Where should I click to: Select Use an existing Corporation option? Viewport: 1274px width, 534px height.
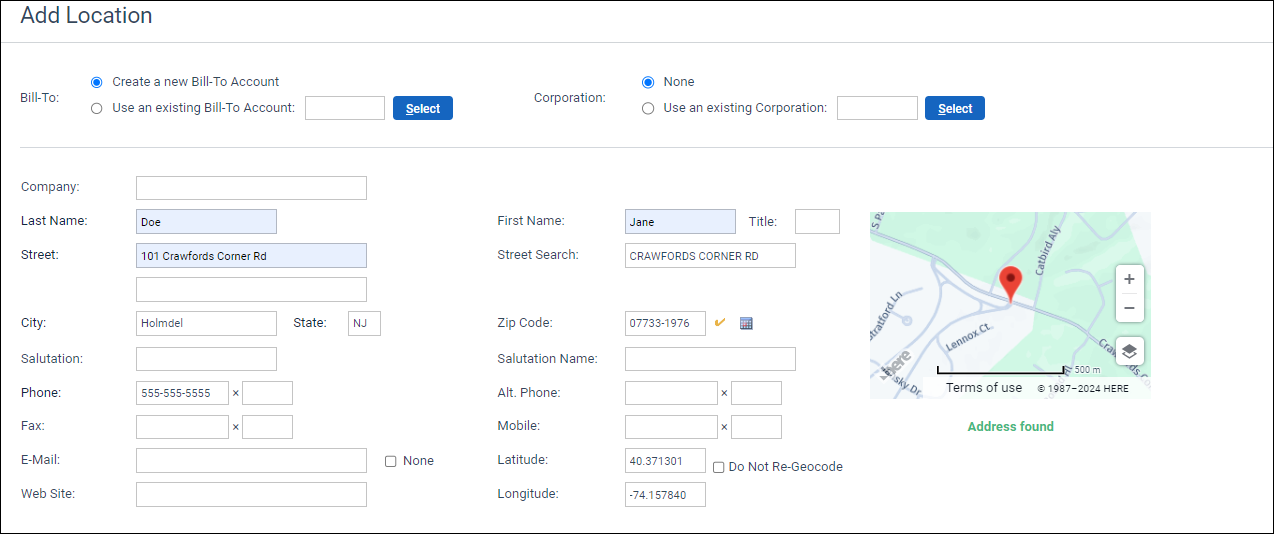[x=648, y=108]
